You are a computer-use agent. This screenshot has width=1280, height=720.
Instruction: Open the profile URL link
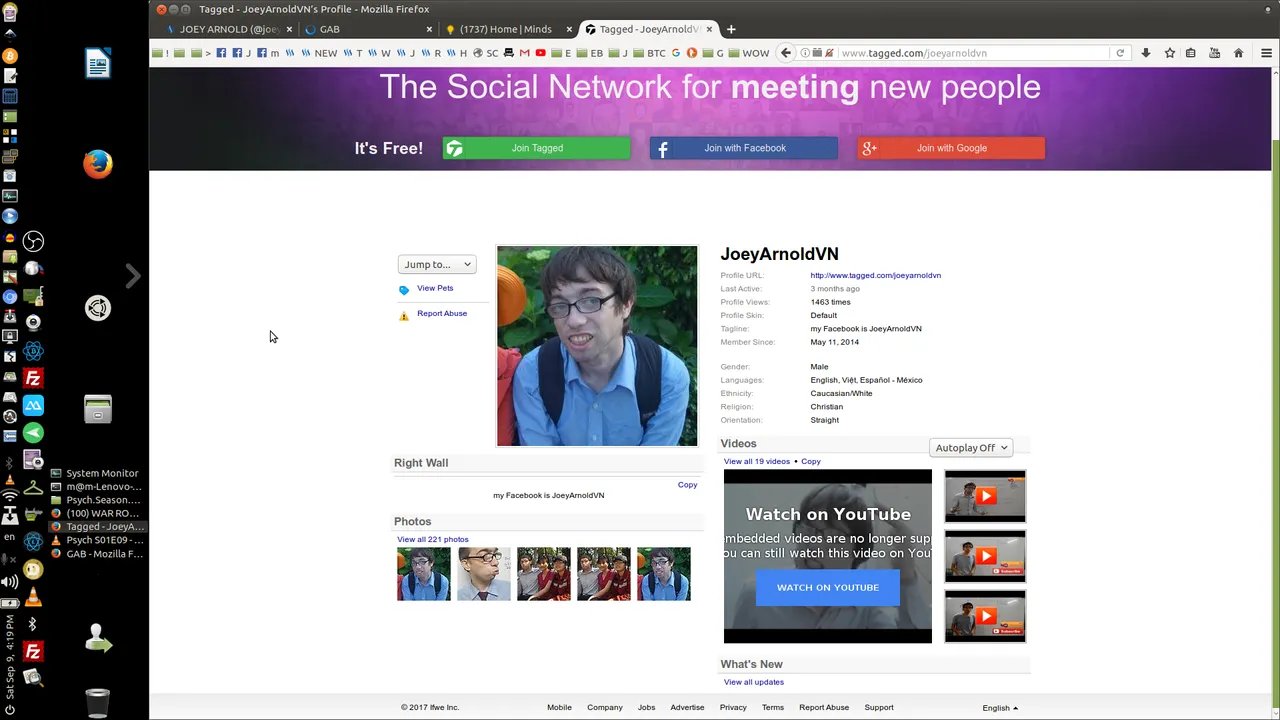(875, 276)
